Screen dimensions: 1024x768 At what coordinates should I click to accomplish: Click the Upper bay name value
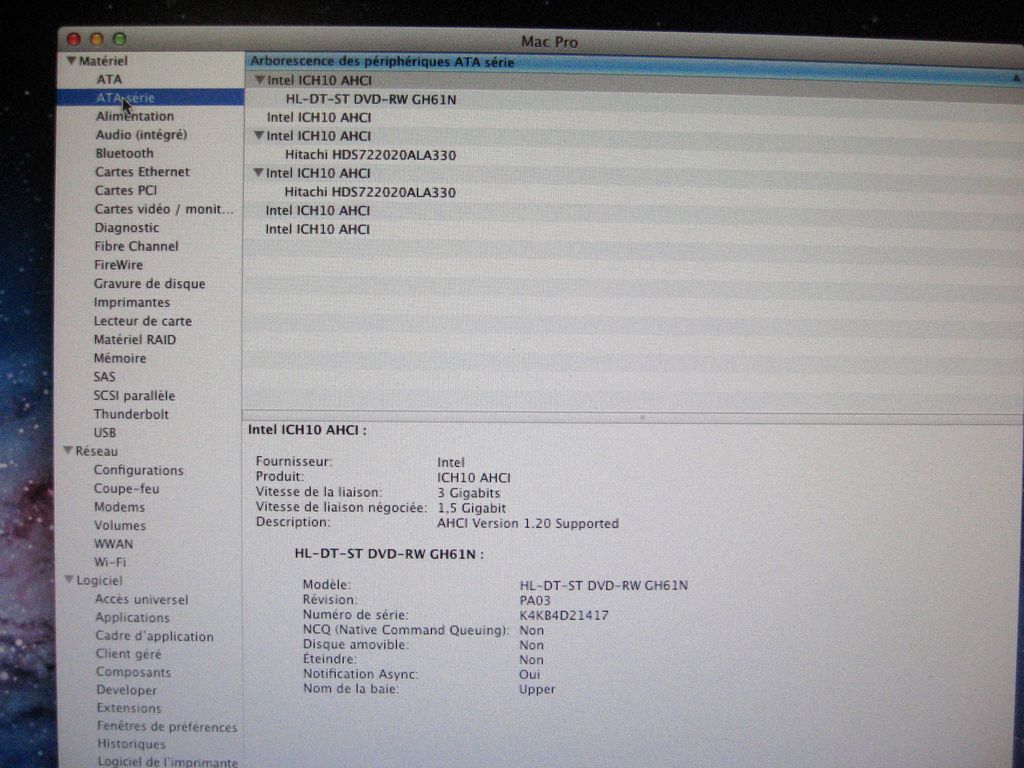(537, 689)
